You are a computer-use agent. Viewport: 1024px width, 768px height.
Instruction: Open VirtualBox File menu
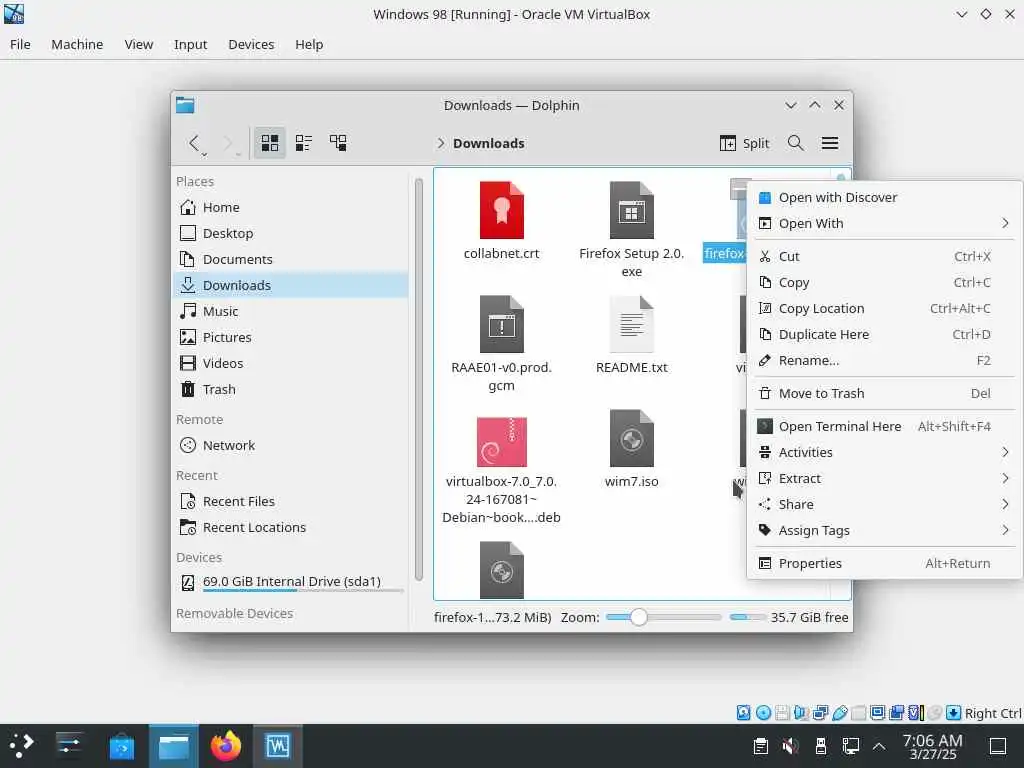click(x=20, y=44)
